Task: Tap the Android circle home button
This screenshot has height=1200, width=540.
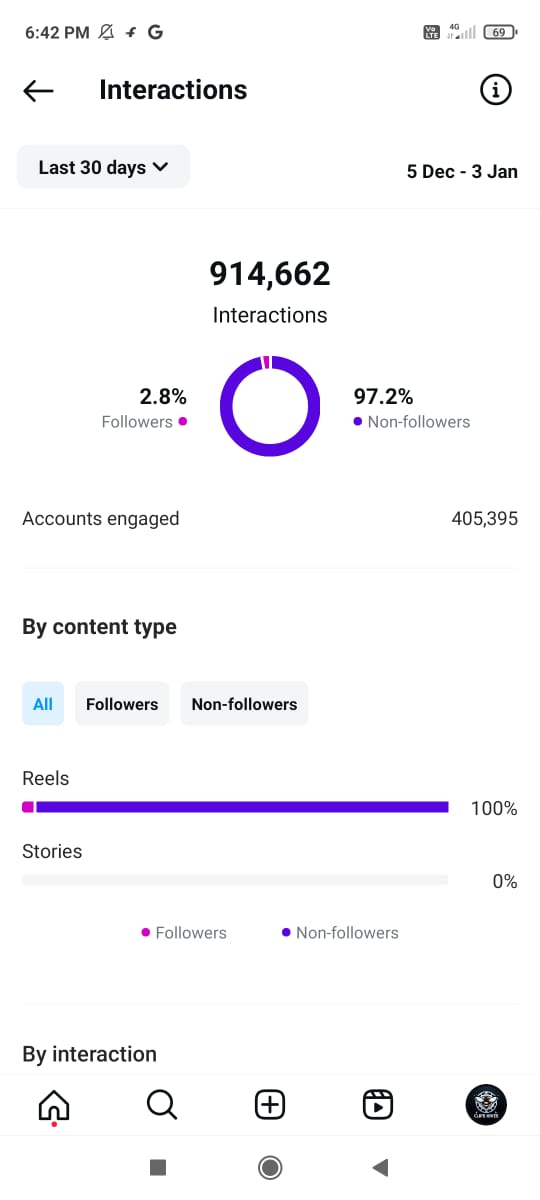Action: [269, 1167]
